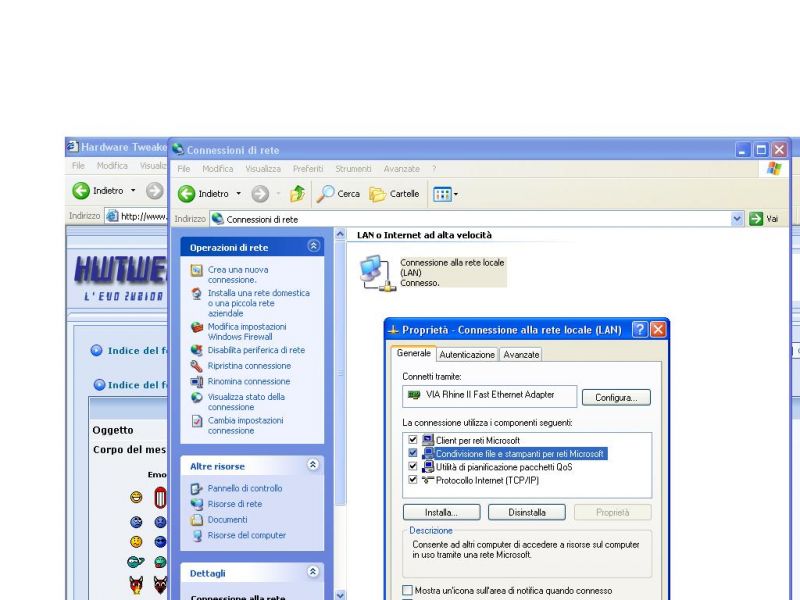Image resolution: width=800 pixels, height=600 pixels.
Task: Open the Strumenti menu
Action: pyautogui.click(x=353, y=169)
